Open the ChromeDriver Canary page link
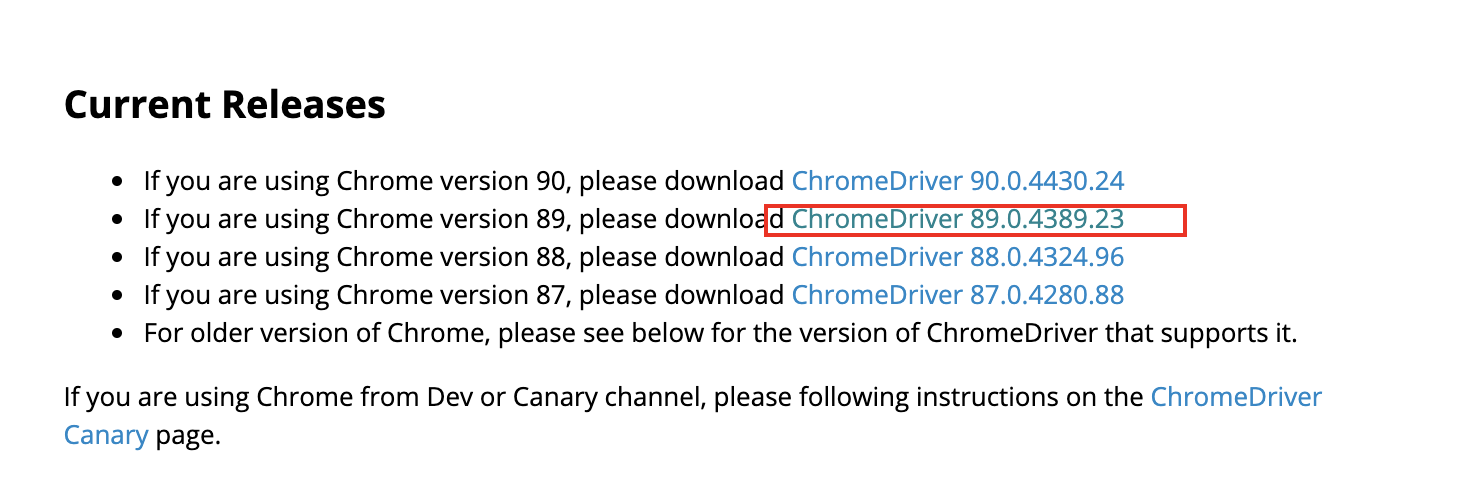This screenshot has width=1460, height=482. [1236, 397]
